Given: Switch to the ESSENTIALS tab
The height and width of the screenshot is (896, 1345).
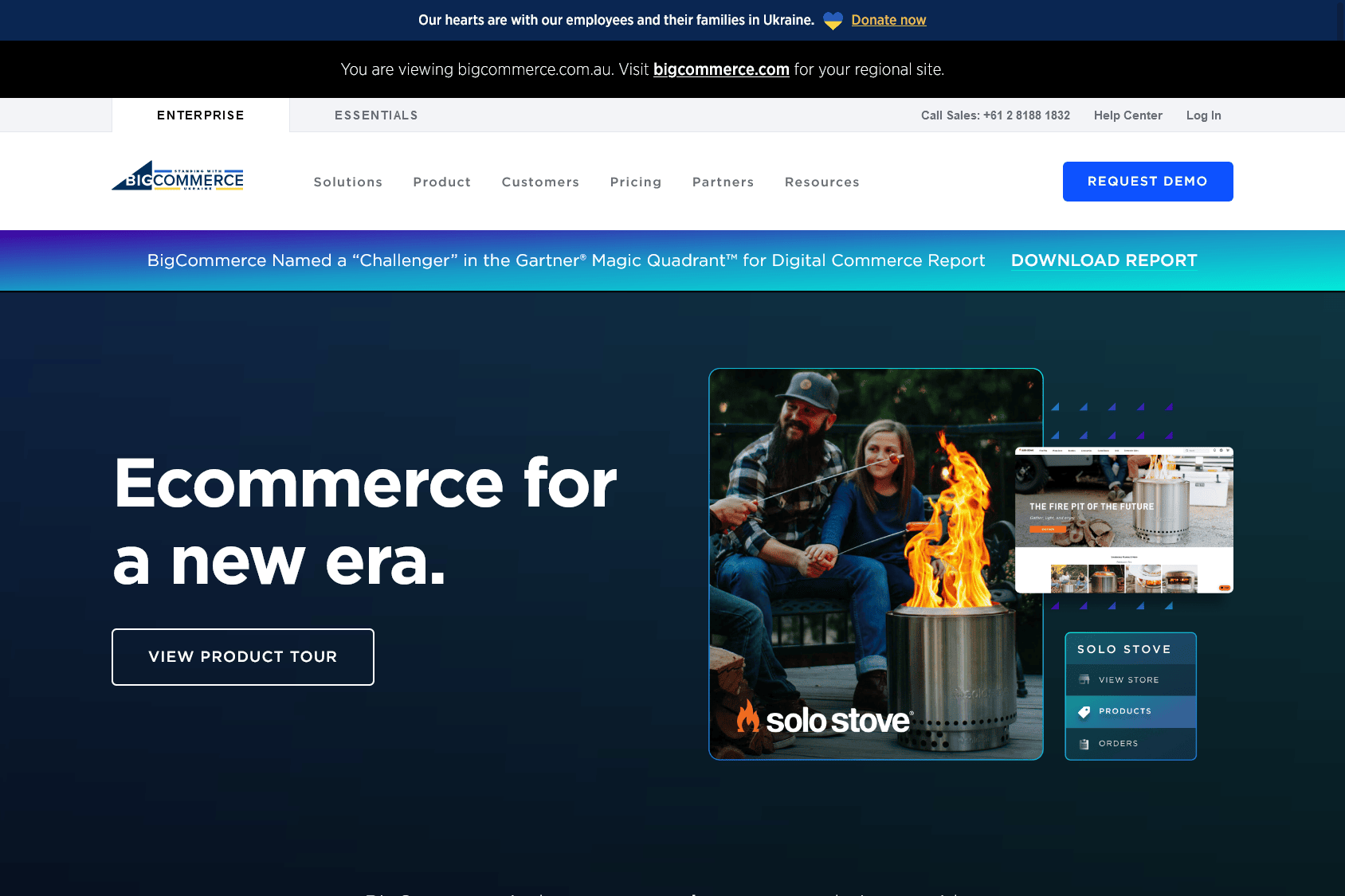Looking at the screenshot, I should pyautogui.click(x=376, y=115).
